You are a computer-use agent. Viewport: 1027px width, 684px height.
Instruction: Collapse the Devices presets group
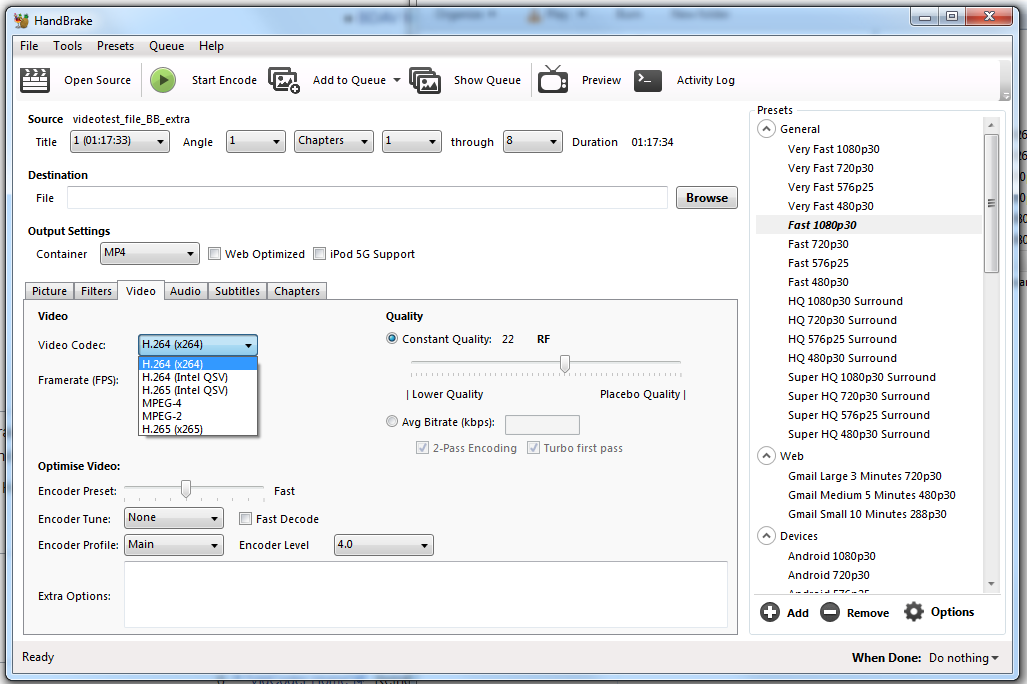pyautogui.click(x=766, y=535)
